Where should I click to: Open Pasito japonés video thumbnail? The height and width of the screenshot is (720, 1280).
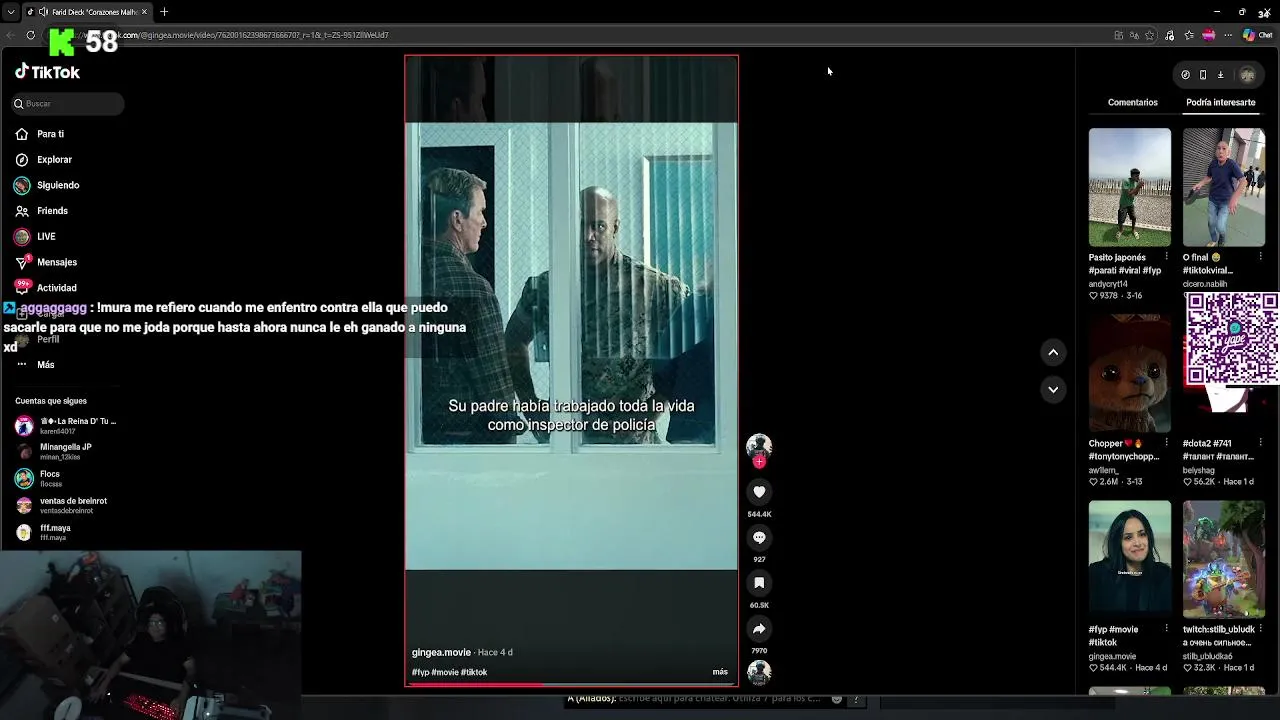[1130, 187]
